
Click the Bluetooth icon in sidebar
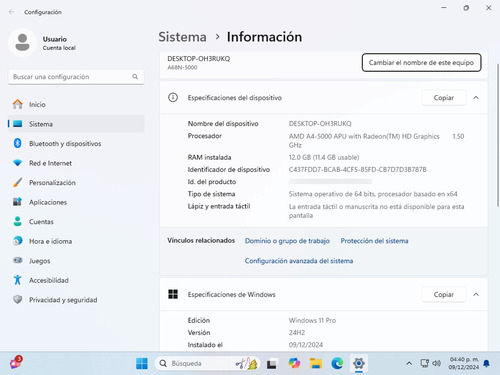18,143
